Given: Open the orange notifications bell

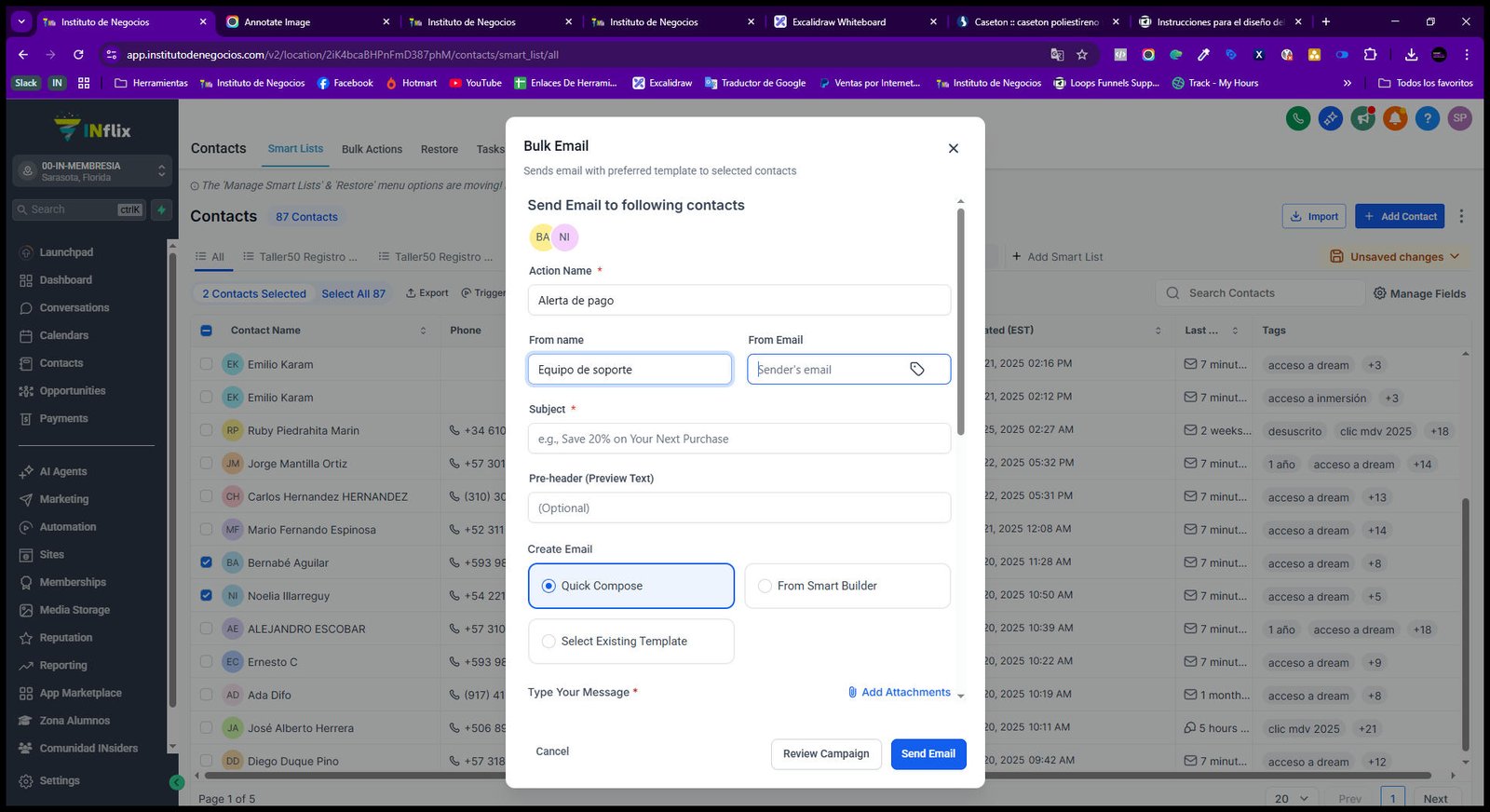Looking at the screenshot, I should point(1395,118).
